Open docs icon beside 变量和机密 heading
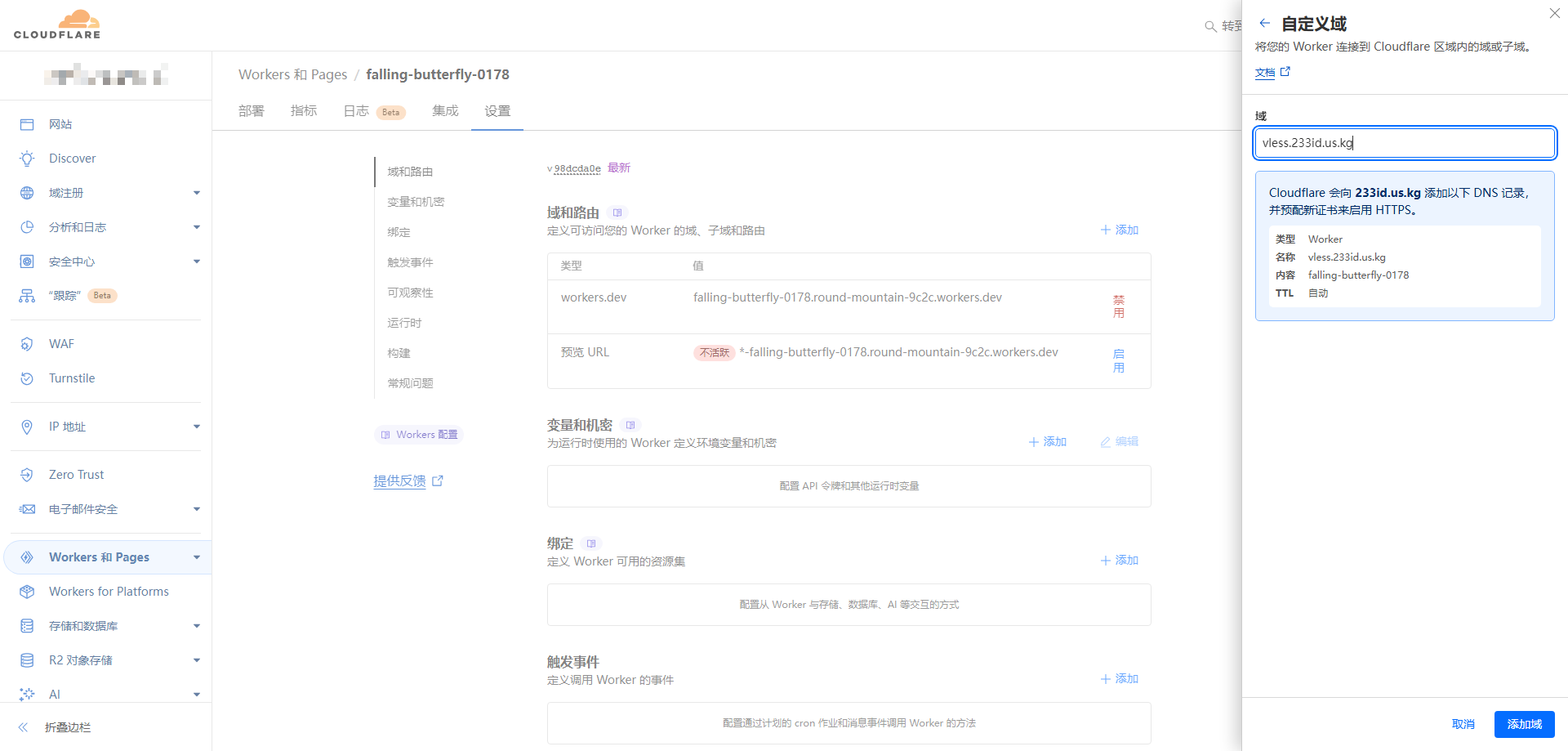The image size is (1568, 751). tap(630, 425)
